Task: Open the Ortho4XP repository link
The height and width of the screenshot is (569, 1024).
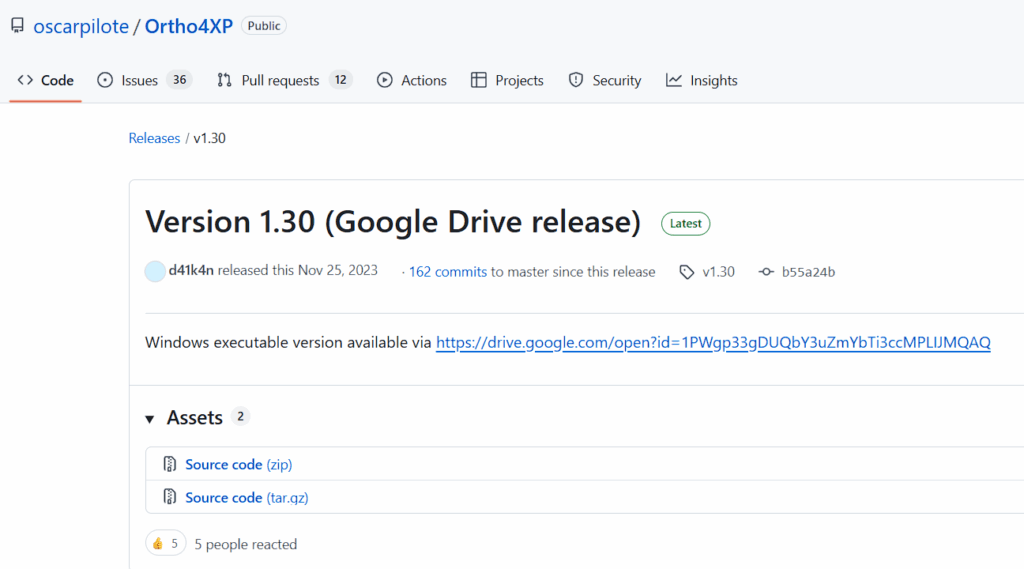Action: click(x=189, y=26)
